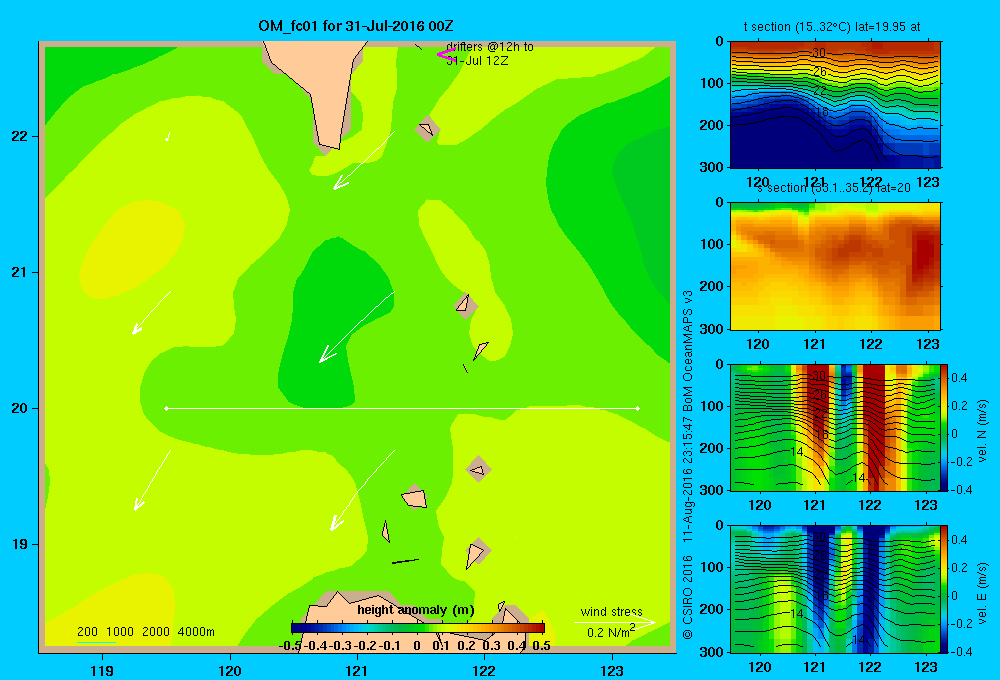This screenshot has width=1000, height=680.
Task: Click the "vel. N (m/s)" axis label
Action: pos(982,431)
